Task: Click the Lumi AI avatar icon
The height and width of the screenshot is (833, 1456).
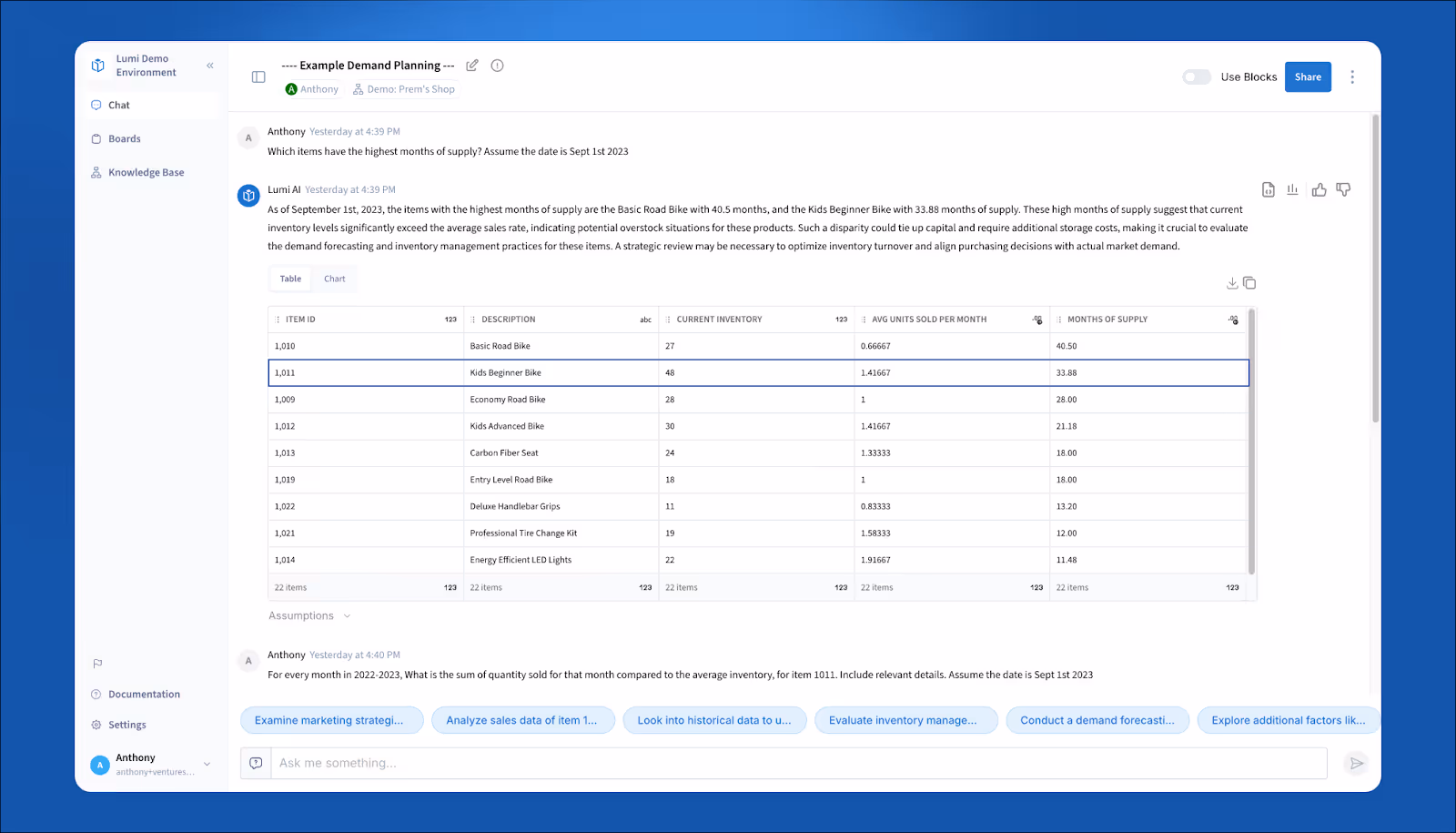Action: click(x=248, y=196)
